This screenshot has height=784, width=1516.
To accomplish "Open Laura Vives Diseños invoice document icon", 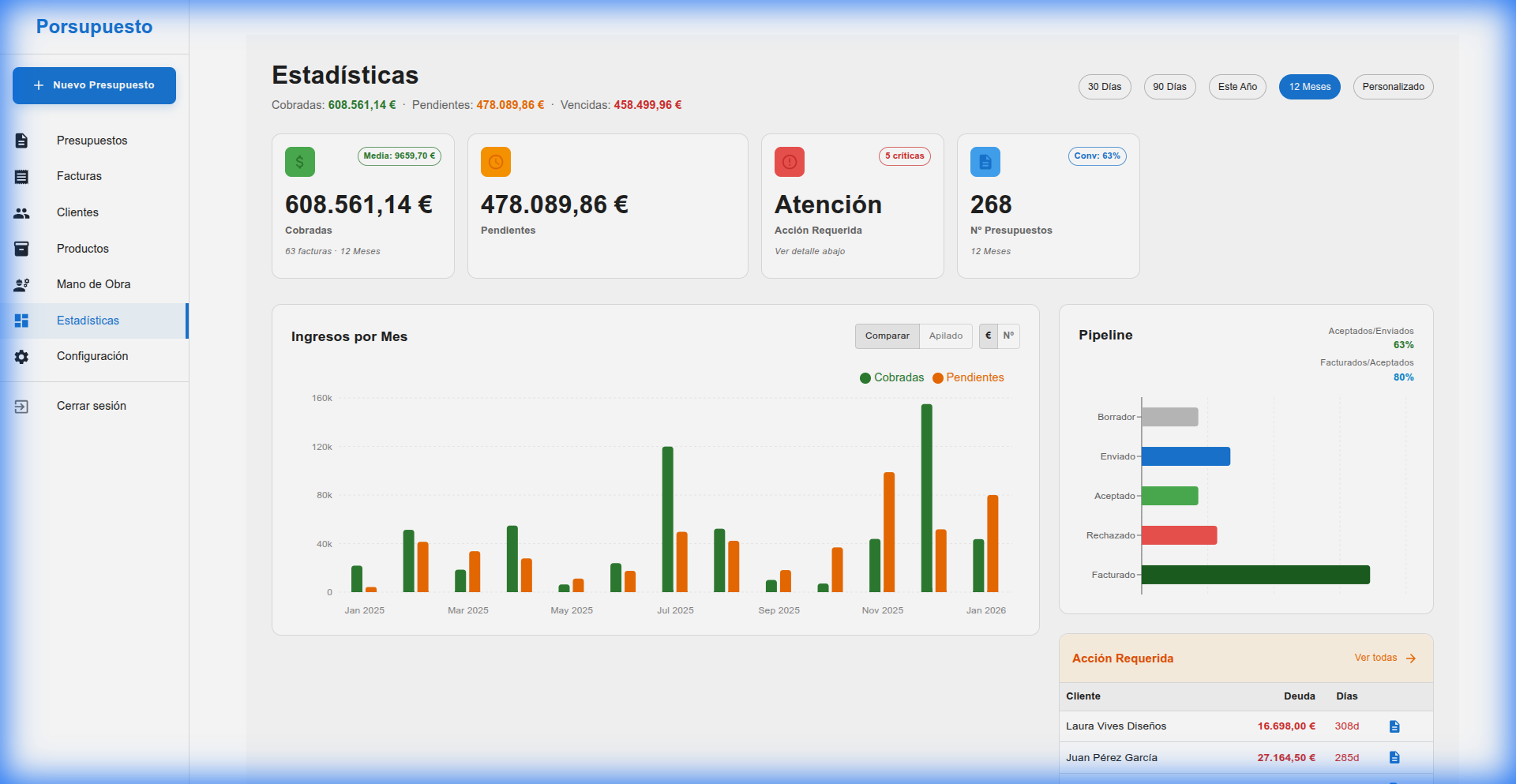I will coord(1394,726).
